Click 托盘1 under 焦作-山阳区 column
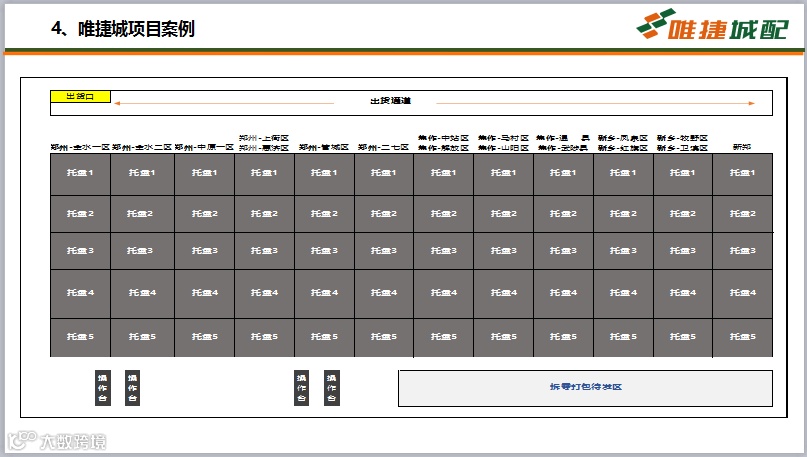This screenshot has height=457, width=807. tap(503, 174)
